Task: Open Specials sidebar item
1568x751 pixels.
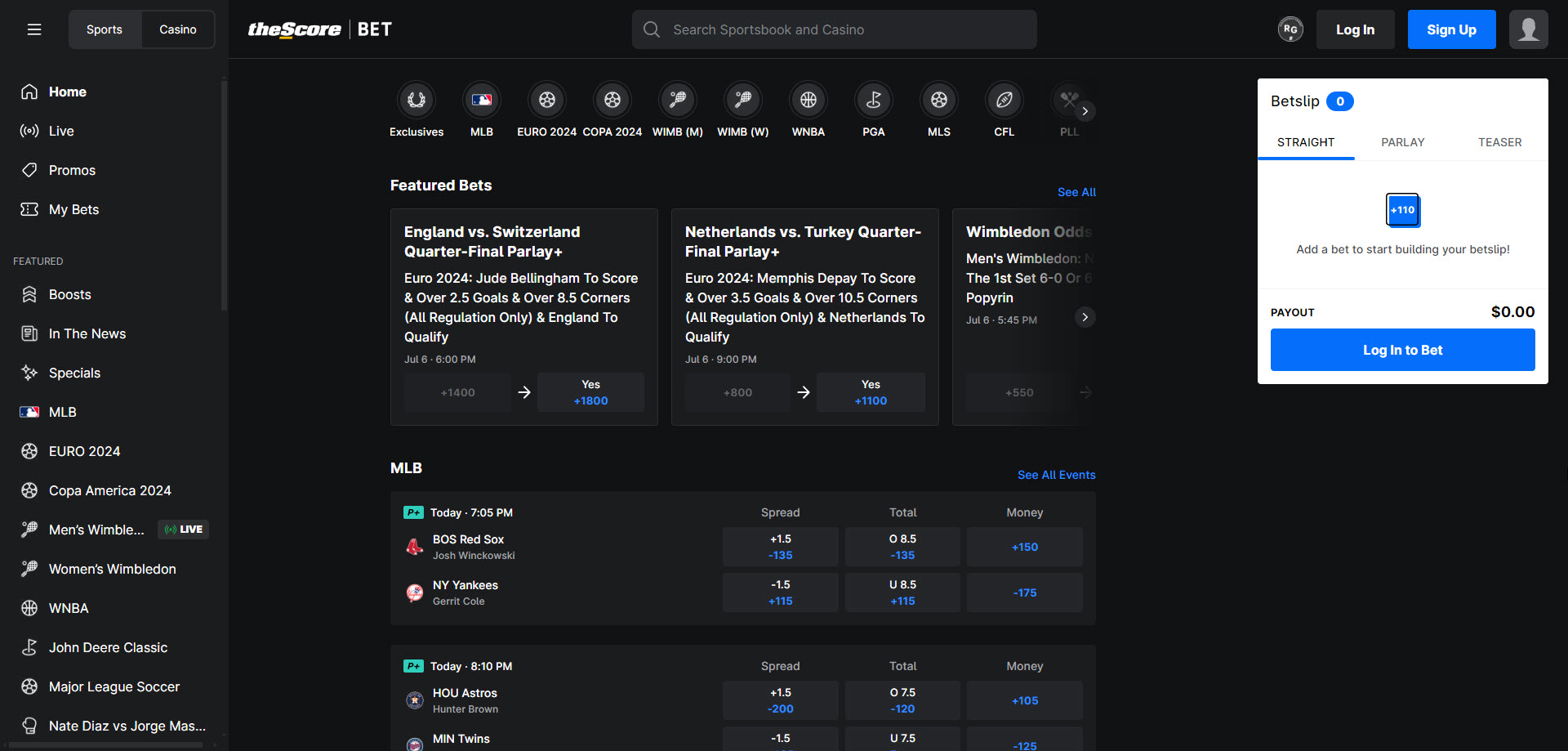Action: pyautogui.click(x=110, y=373)
